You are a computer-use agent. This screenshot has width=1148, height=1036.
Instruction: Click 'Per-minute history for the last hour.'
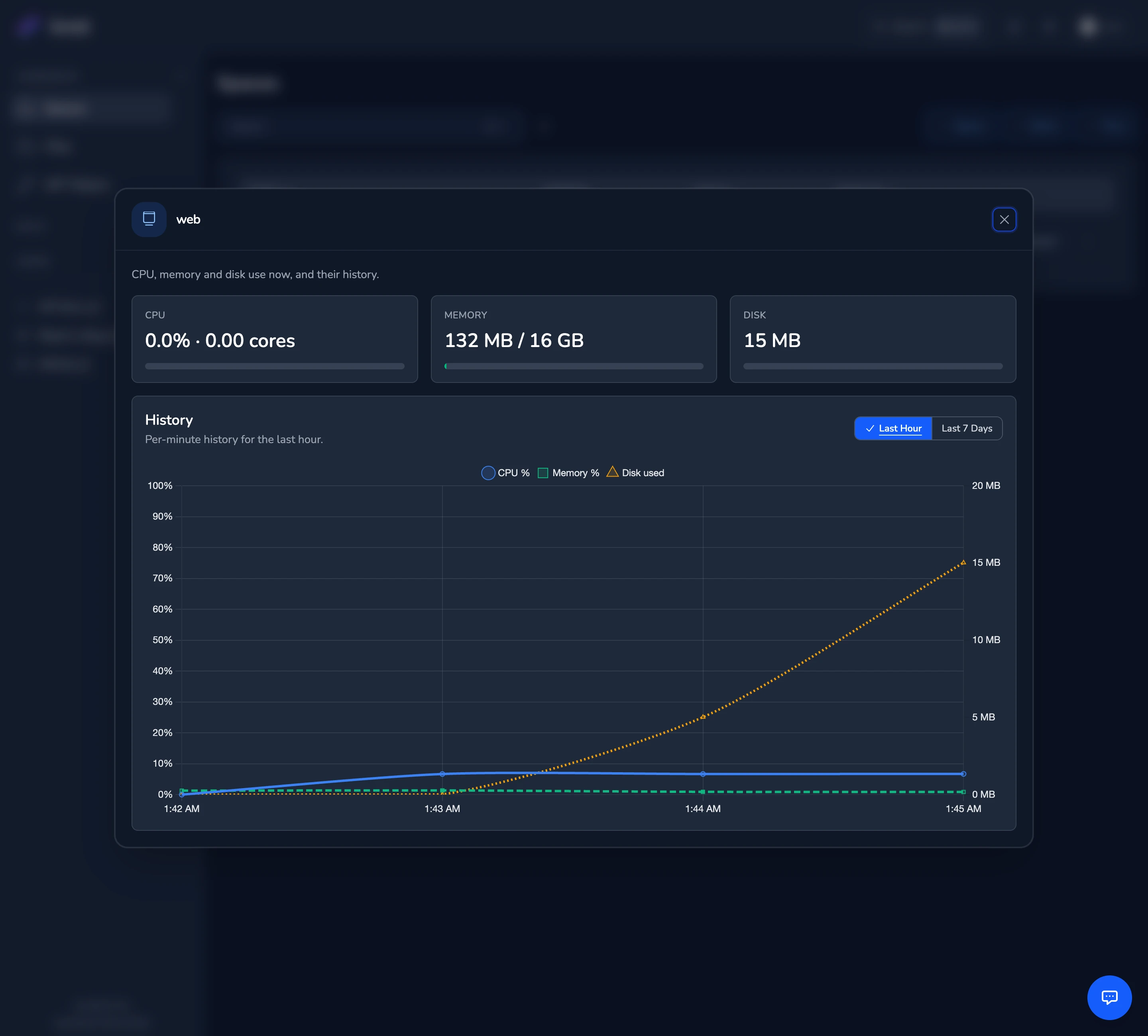tap(234, 440)
